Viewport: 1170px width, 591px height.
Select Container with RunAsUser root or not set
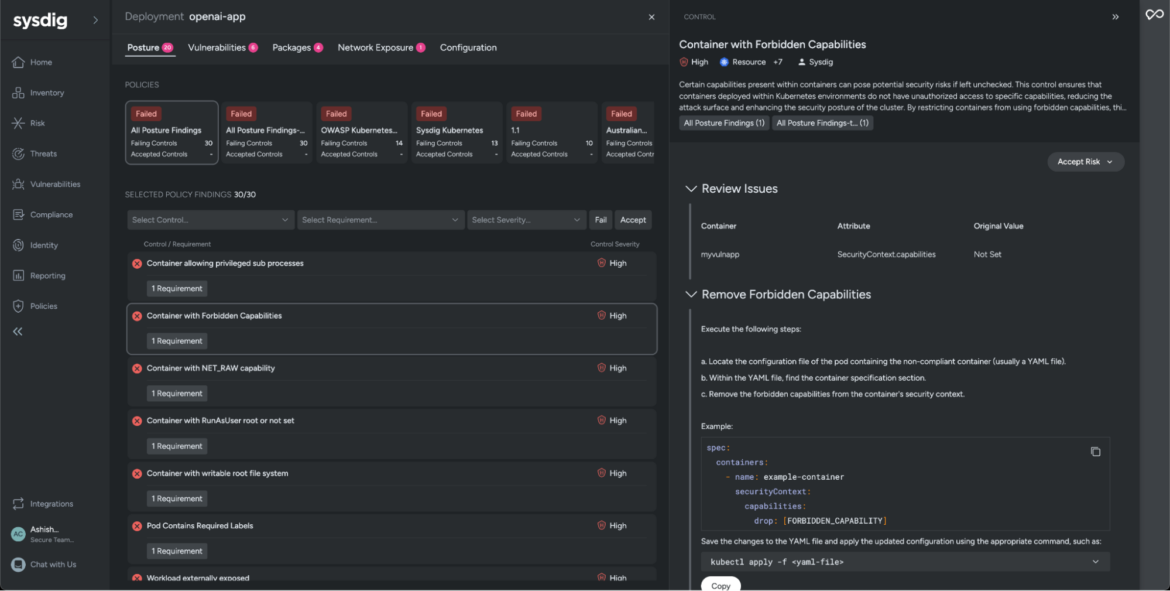392,434
